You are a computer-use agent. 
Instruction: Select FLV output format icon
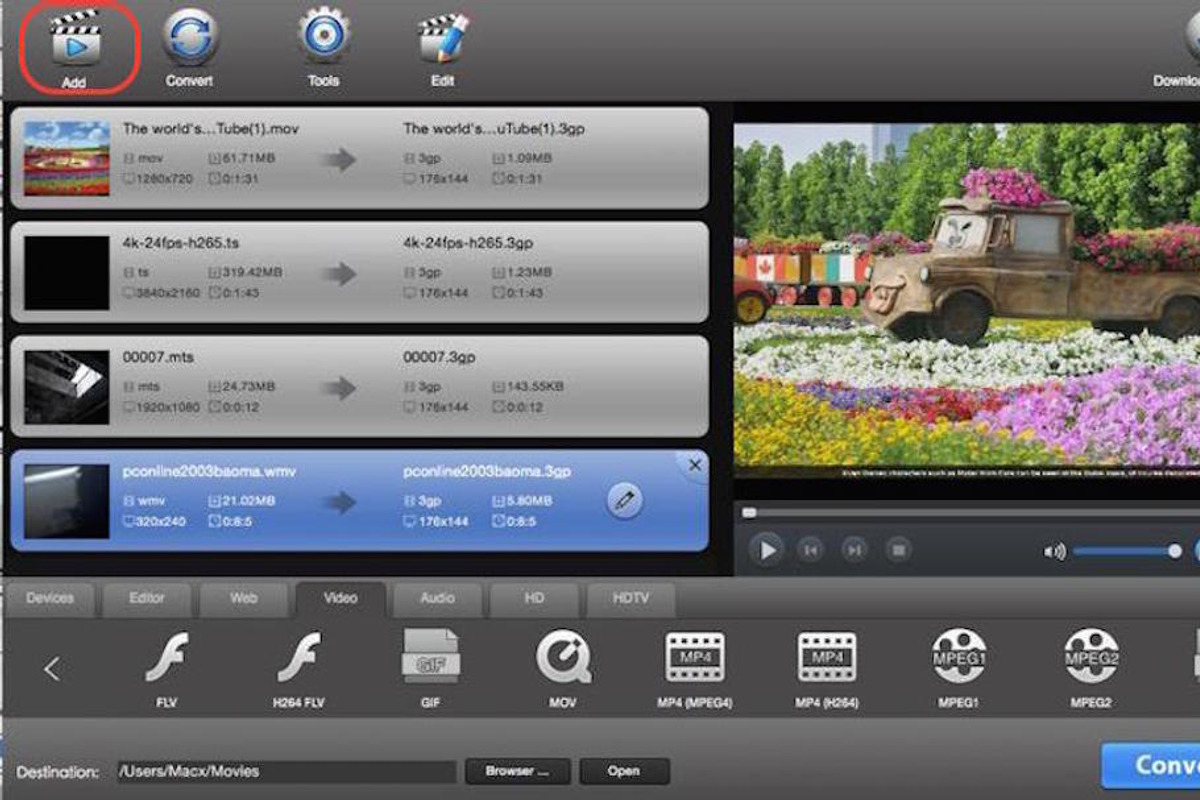(x=166, y=658)
